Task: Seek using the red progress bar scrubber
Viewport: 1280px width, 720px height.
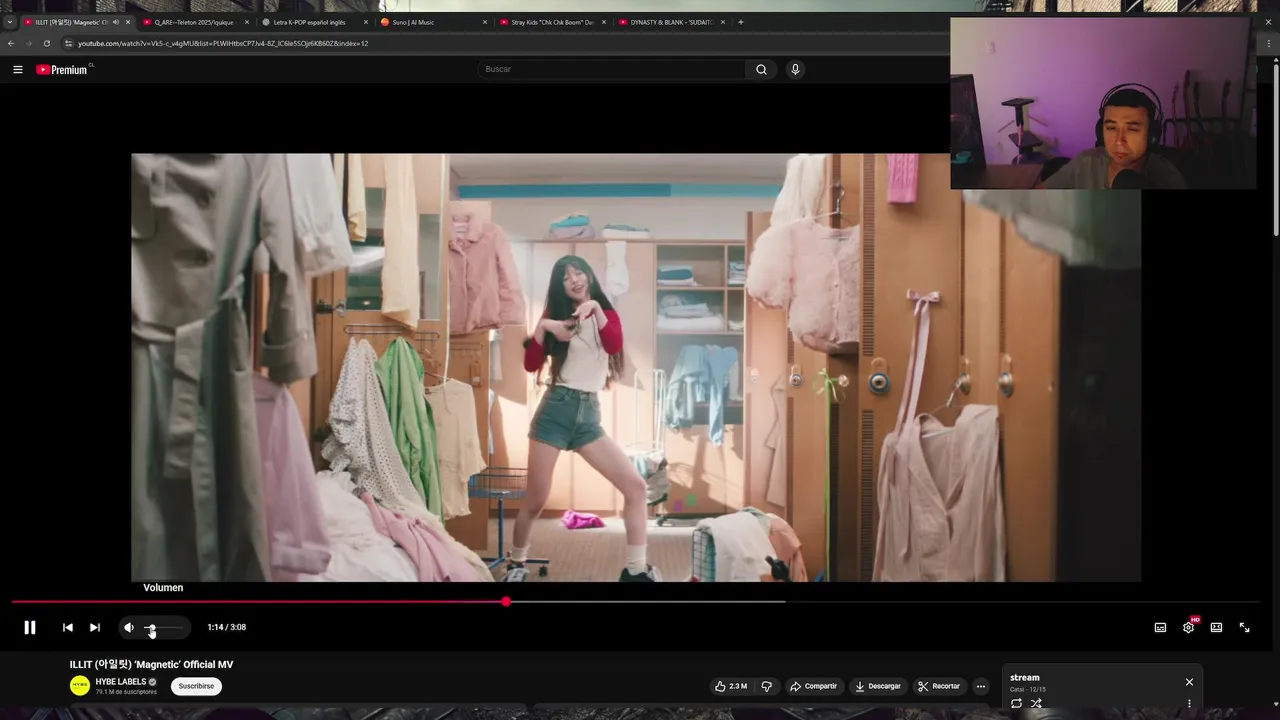Action: (506, 601)
